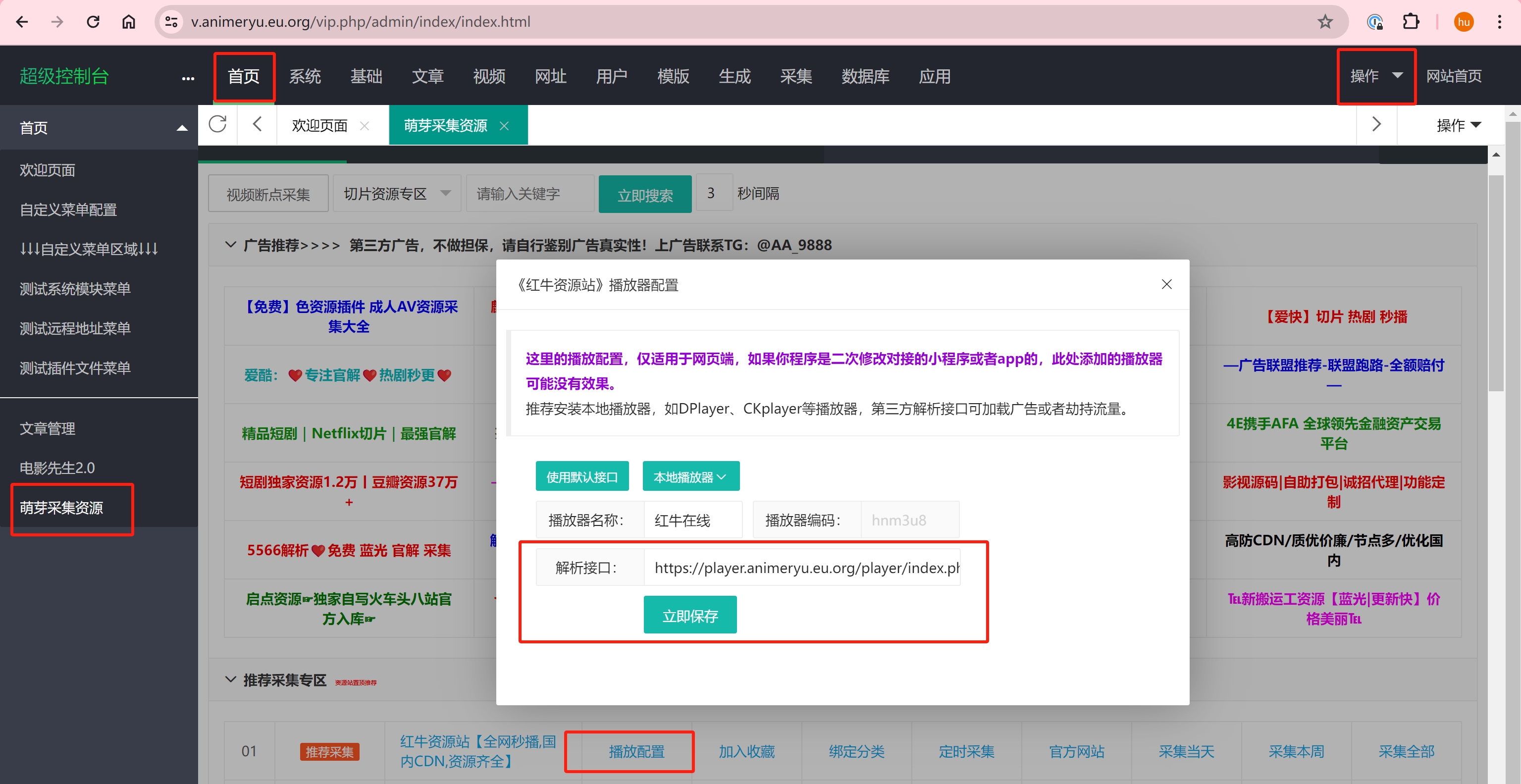Click the 立即保存 button
The image size is (1521, 784).
689,615
